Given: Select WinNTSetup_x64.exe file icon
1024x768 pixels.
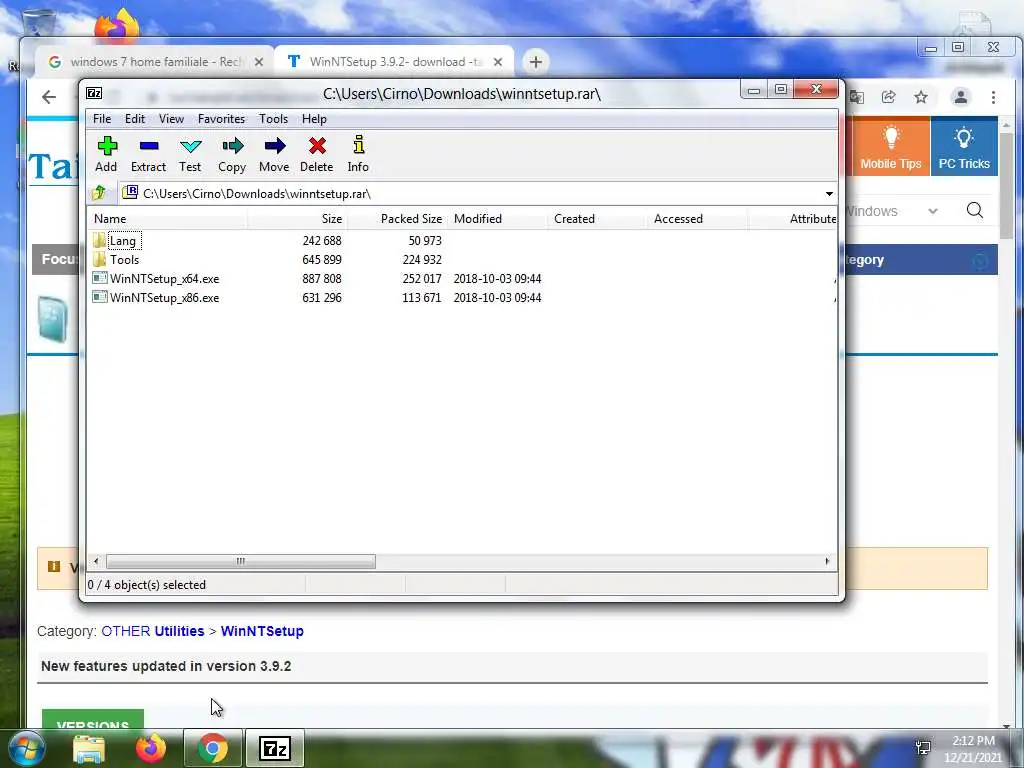Looking at the screenshot, I should 100,278.
